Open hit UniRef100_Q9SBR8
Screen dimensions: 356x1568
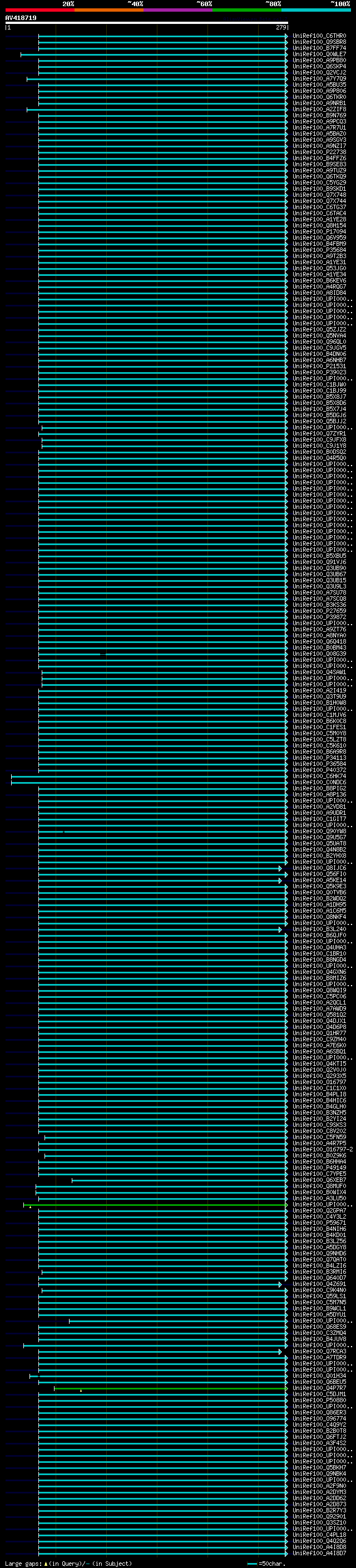tap(319, 42)
